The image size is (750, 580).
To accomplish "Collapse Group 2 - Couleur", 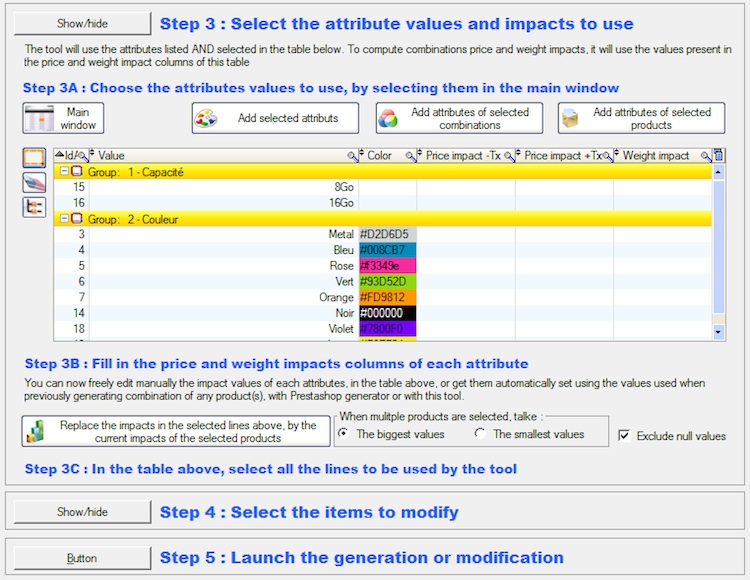I will (x=63, y=218).
